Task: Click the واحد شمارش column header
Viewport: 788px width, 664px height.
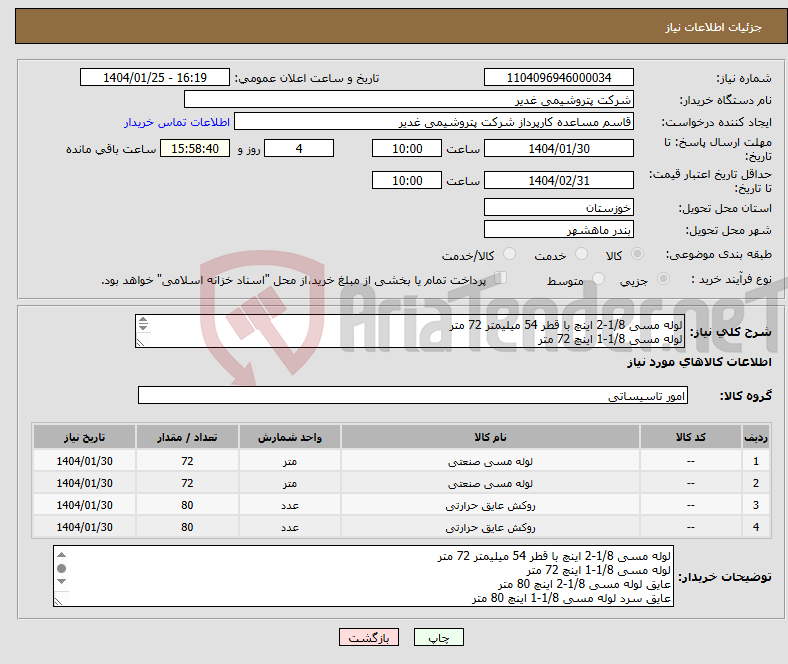Action: [290, 437]
